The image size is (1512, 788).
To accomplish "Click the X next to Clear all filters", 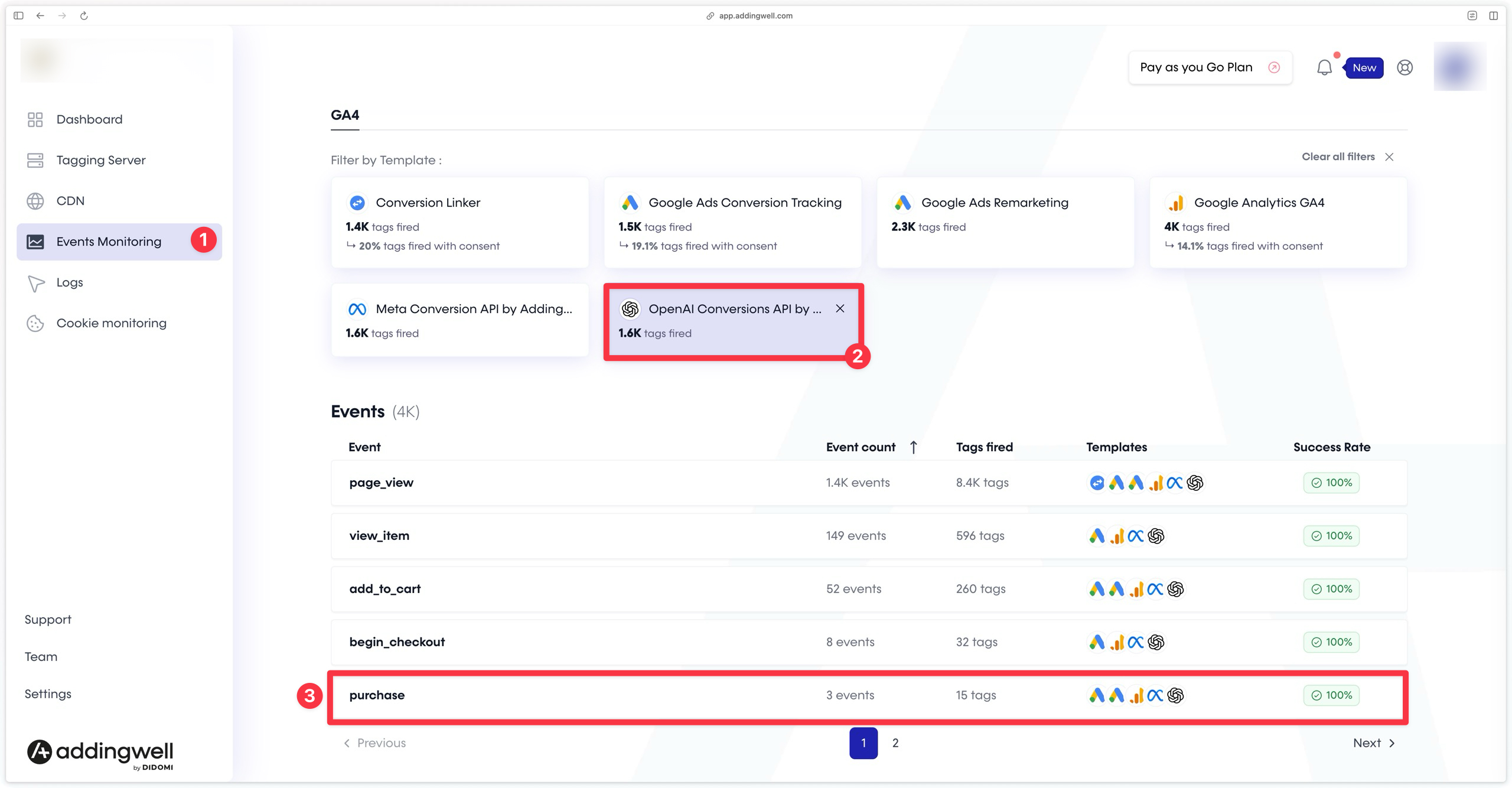I will 1389,157.
